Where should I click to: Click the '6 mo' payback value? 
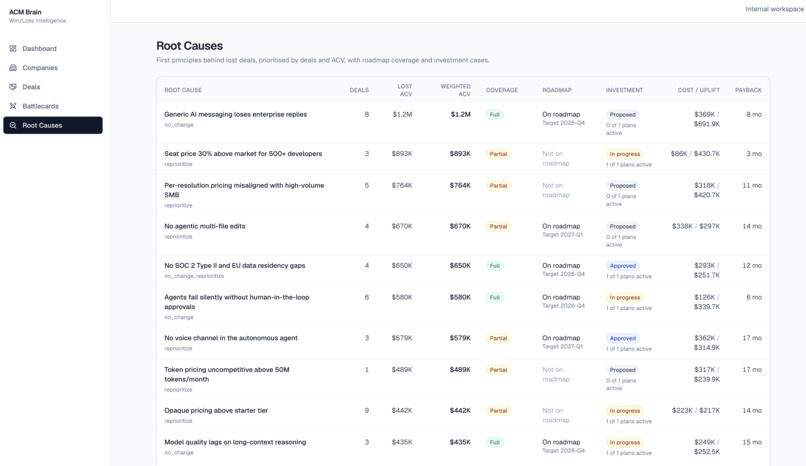(x=754, y=297)
